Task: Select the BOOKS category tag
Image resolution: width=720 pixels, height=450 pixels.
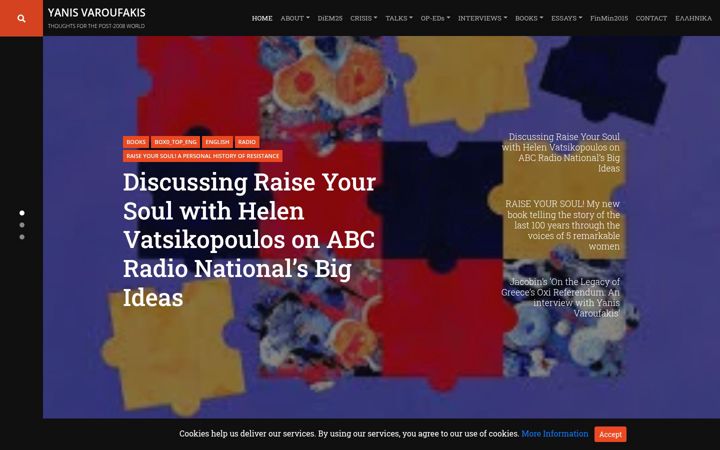Action: click(136, 142)
